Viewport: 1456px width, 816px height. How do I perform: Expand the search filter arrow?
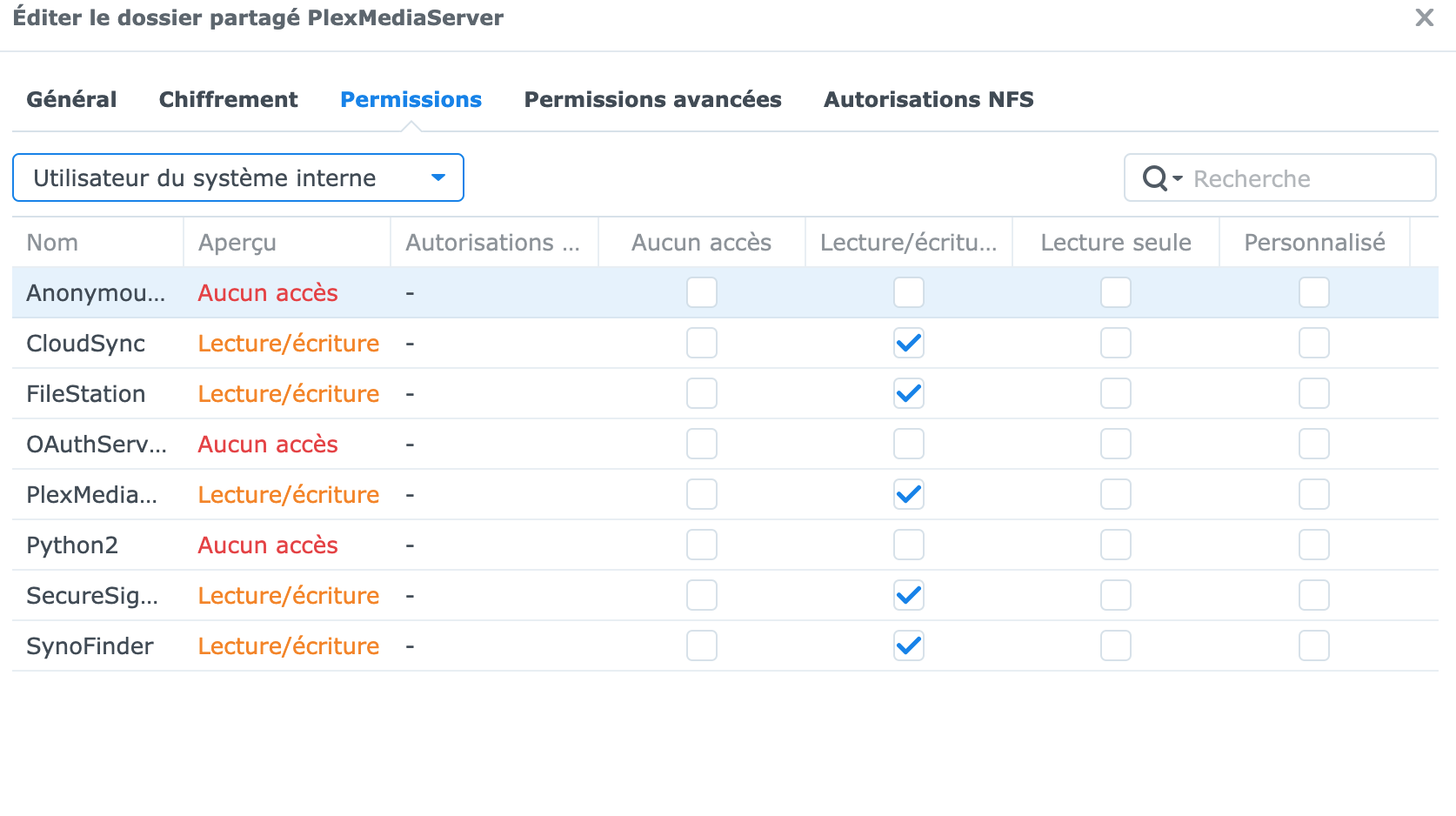tap(1178, 178)
